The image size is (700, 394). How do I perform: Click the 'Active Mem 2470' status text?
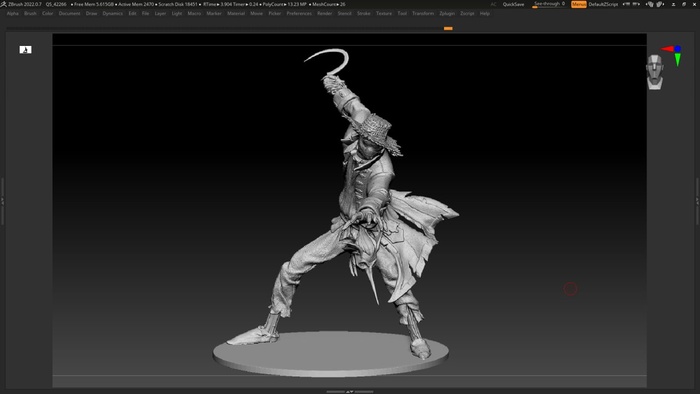[136, 4]
